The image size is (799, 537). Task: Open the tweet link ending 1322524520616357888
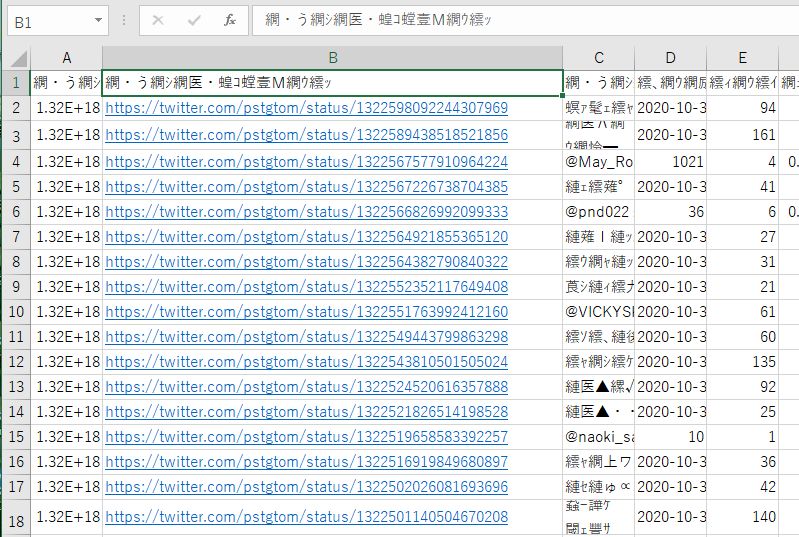(307, 387)
